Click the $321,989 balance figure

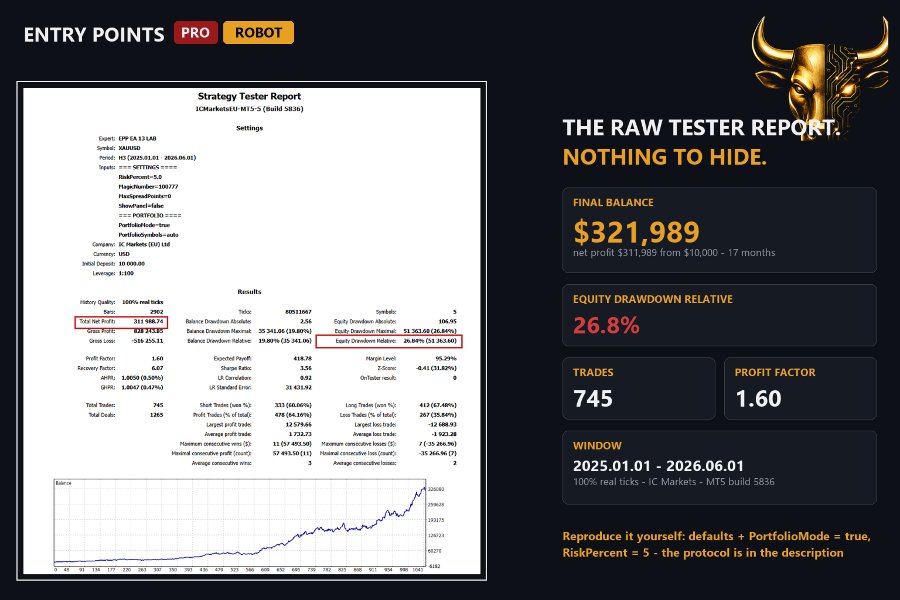[x=636, y=232]
